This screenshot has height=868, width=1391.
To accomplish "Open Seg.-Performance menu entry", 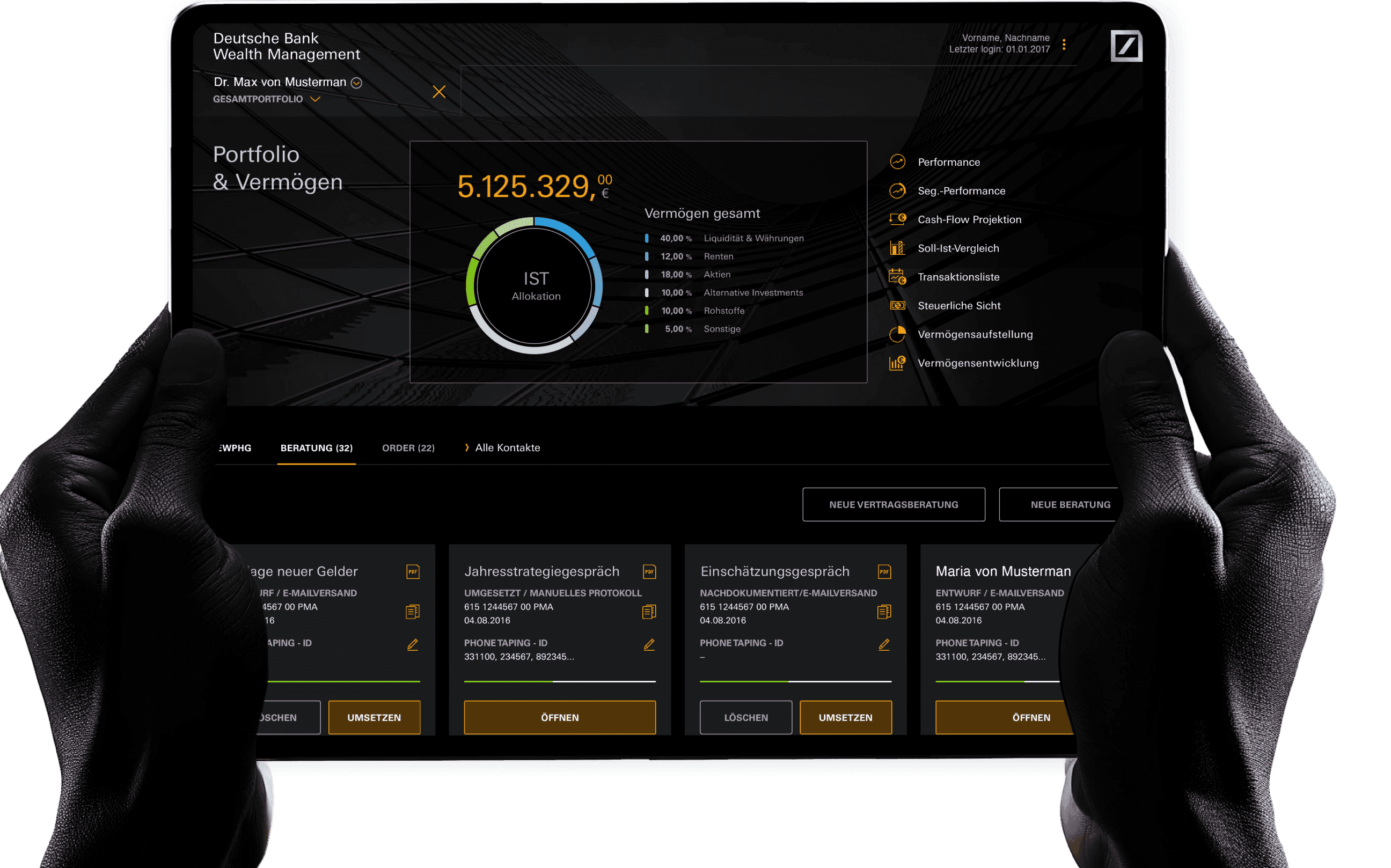I will pyautogui.click(x=961, y=190).
